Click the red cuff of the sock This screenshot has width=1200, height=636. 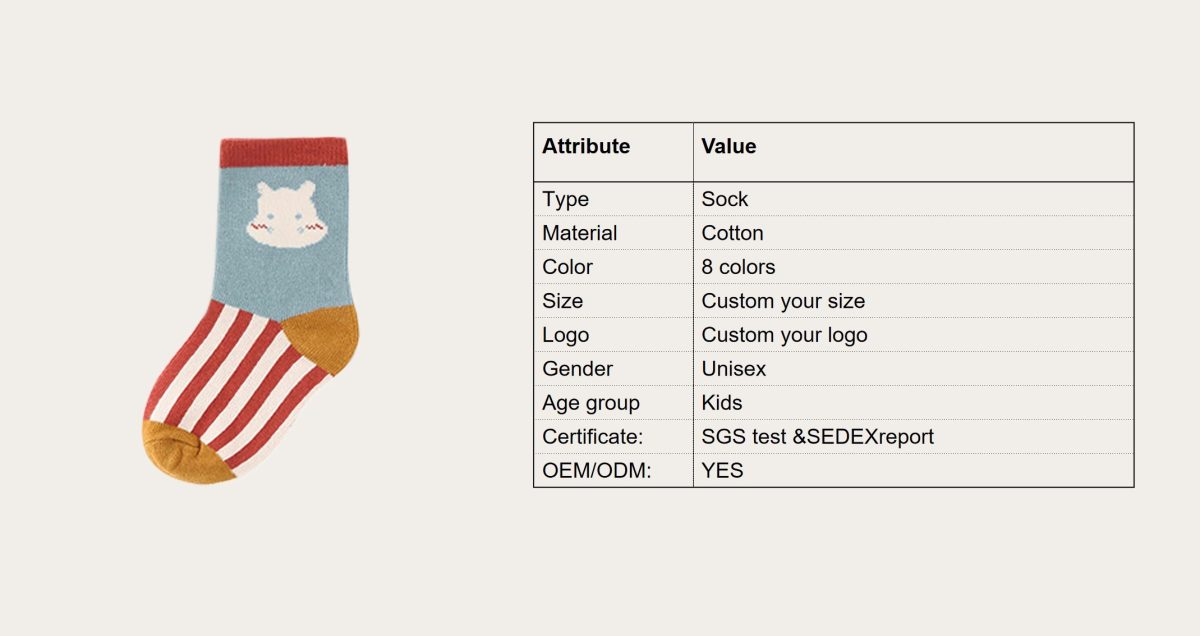[x=283, y=152]
